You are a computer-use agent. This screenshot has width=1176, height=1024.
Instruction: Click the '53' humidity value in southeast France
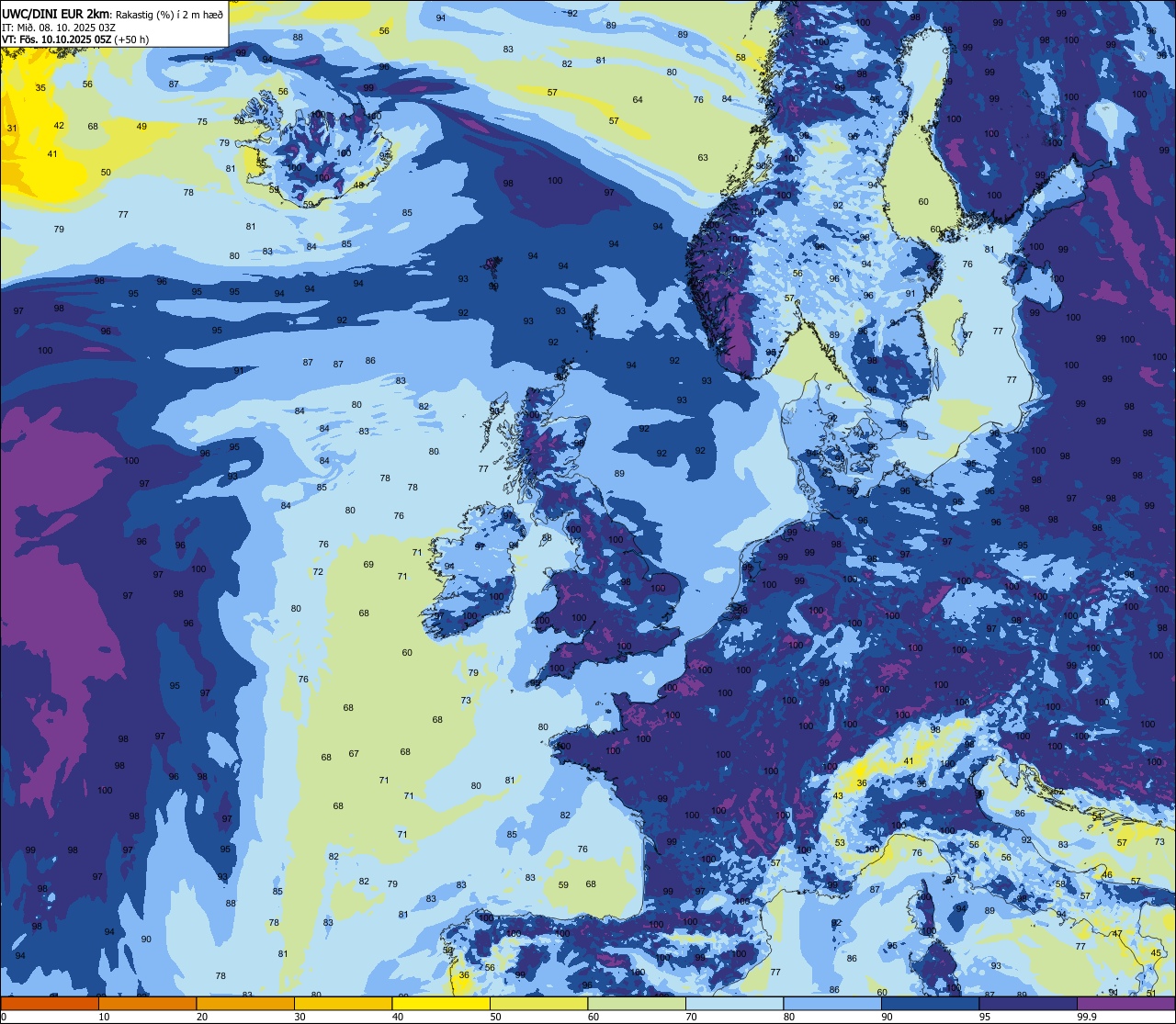coord(840,843)
